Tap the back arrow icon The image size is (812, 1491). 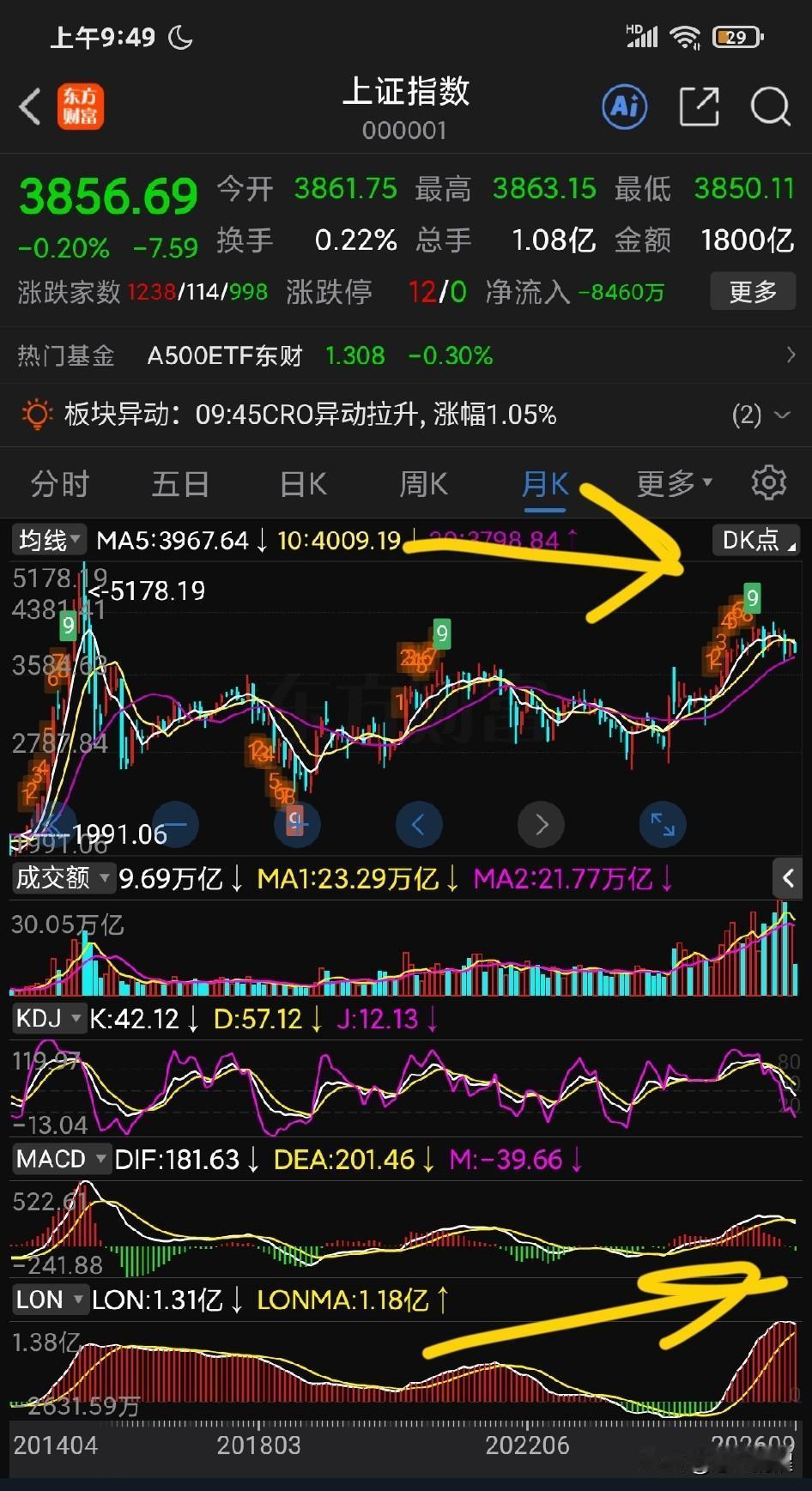tap(30, 107)
